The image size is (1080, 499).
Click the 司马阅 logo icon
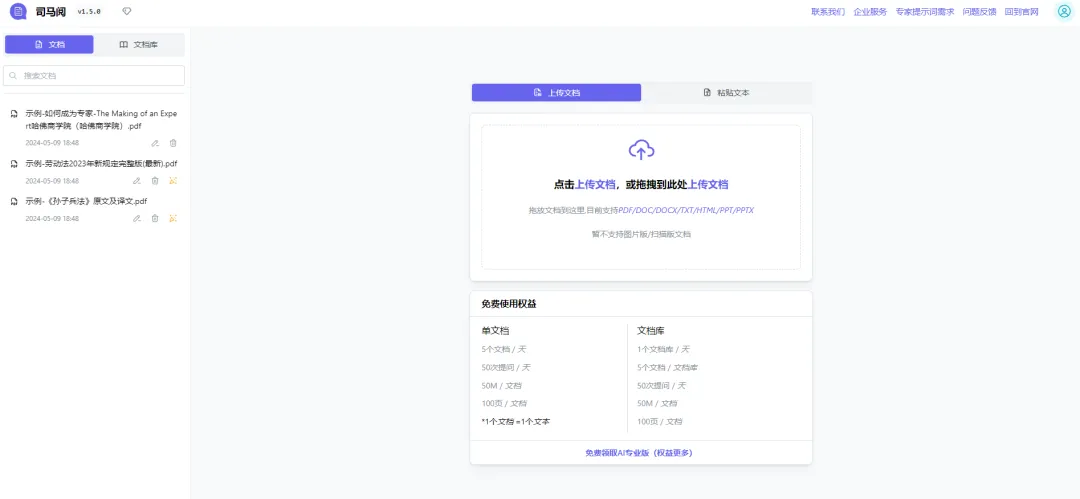point(19,12)
